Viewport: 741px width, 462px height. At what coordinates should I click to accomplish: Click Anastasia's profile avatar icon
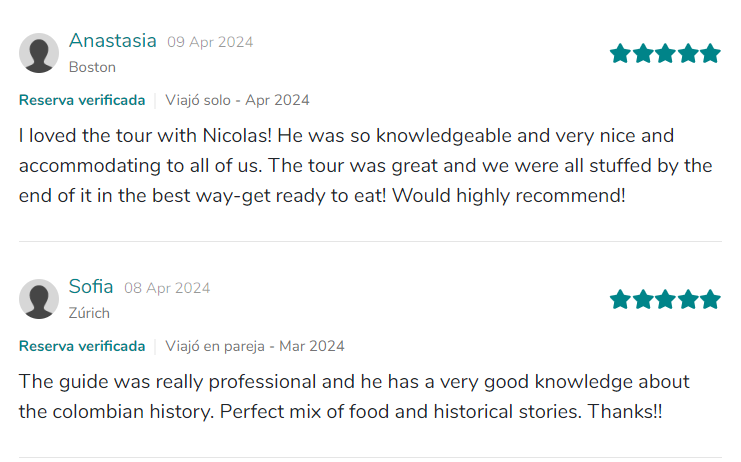coord(39,53)
